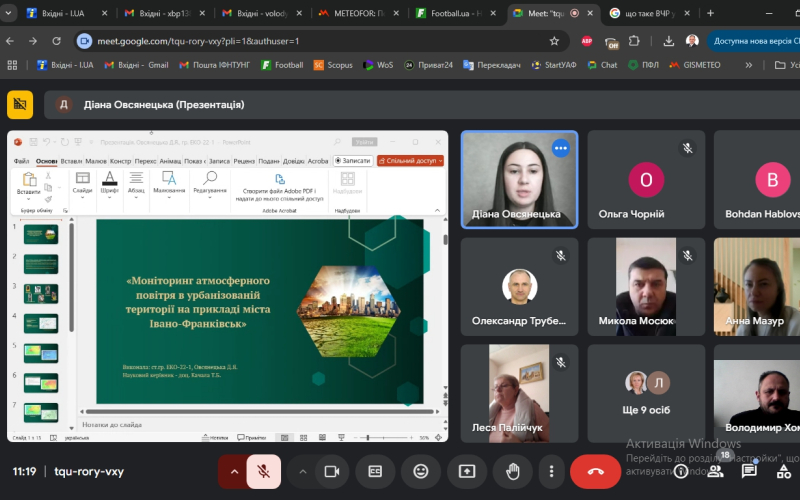
Task: Click the browser reload button
Action: click(56, 41)
